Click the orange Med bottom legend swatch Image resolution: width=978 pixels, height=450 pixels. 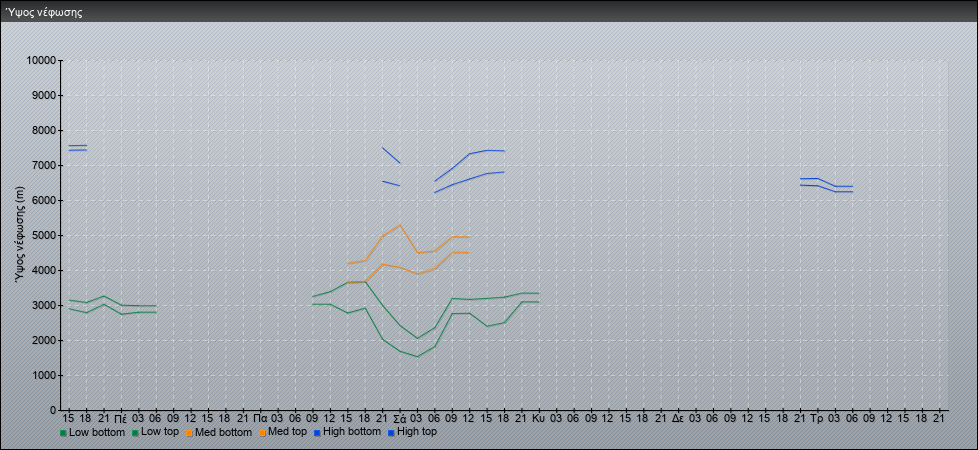pos(189,433)
